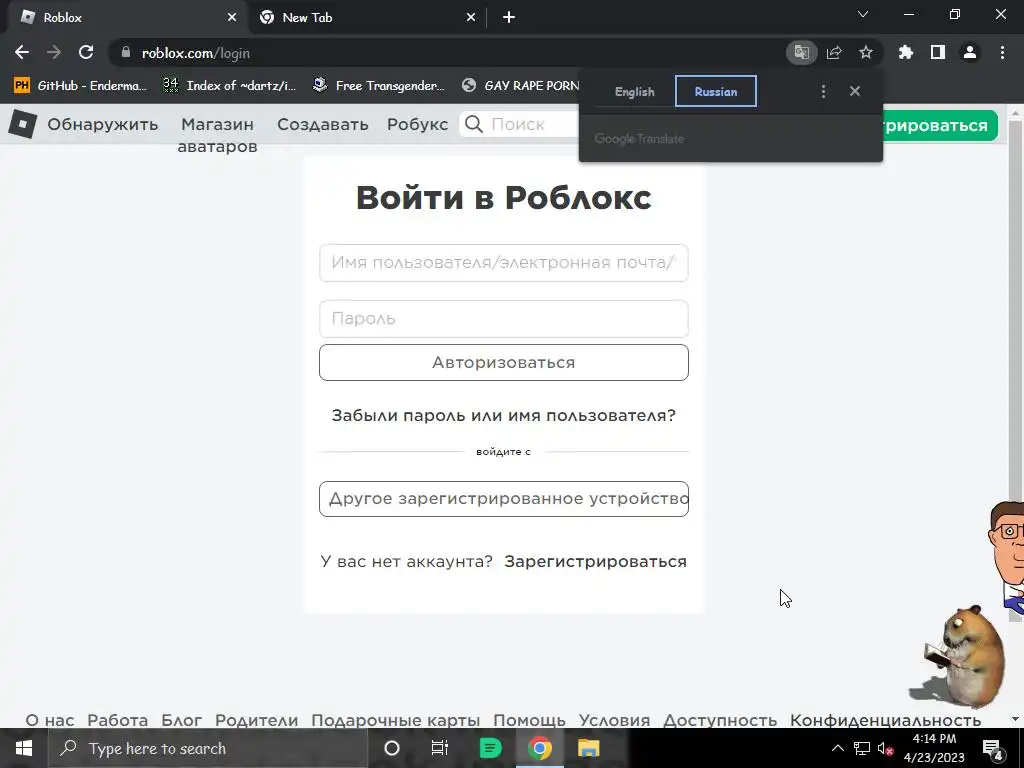Close the Roblox browser tab
The image size is (1024, 768).
coord(232,18)
